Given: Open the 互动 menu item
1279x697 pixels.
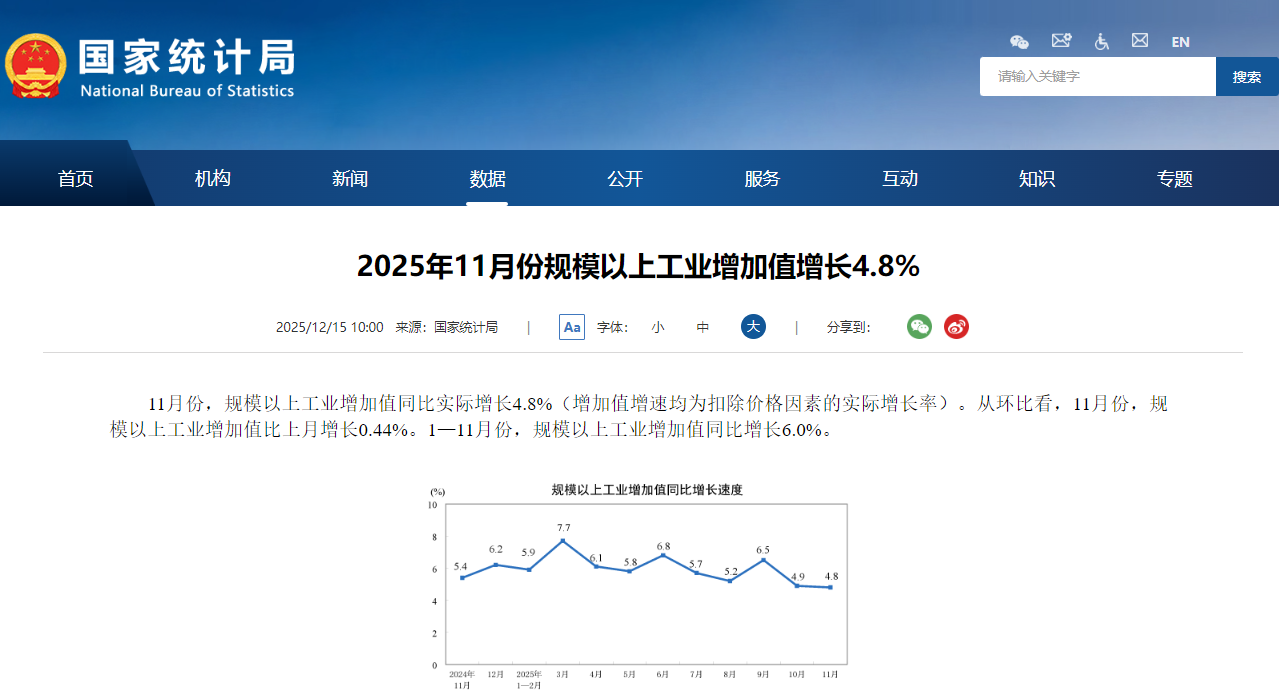Looking at the screenshot, I should (899, 178).
